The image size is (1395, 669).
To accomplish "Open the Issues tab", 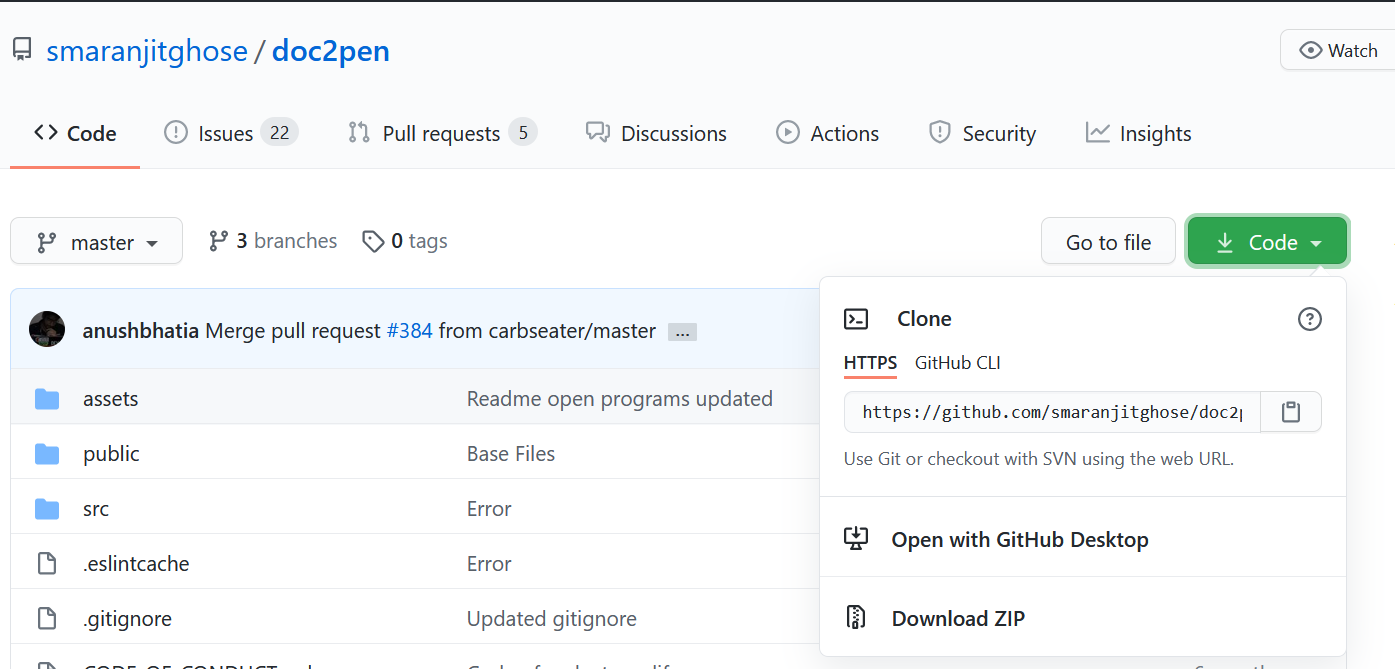I will click(x=231, y=133).
